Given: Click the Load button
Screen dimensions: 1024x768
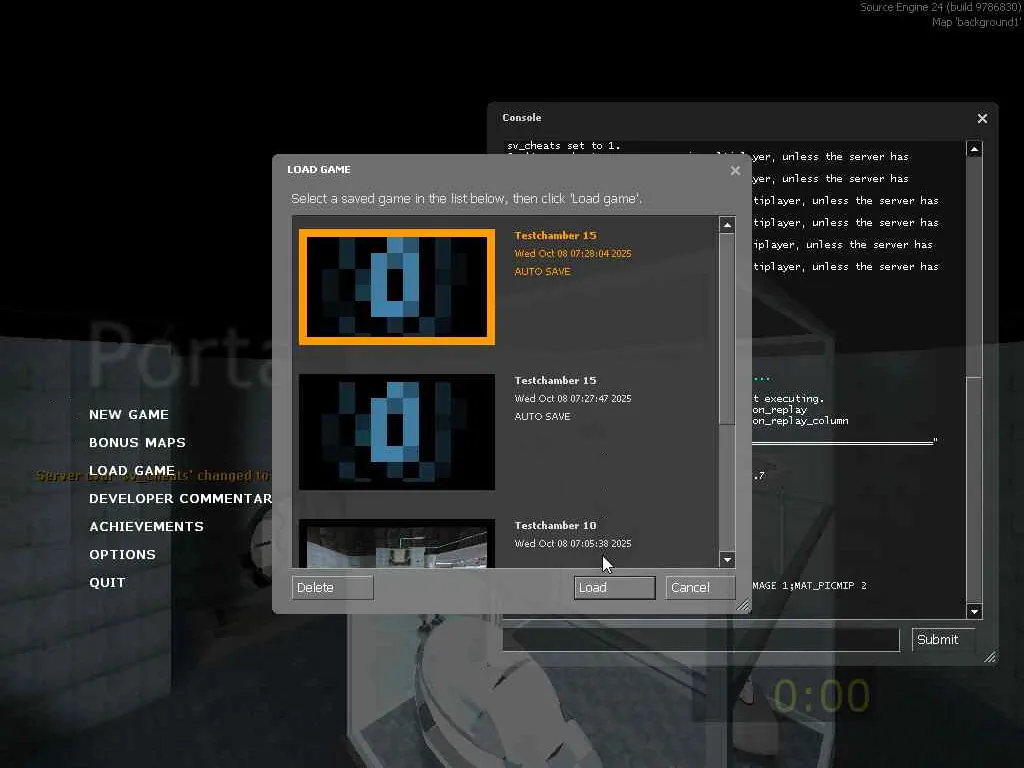Looking at the screenshot, I should coord(615,587).
